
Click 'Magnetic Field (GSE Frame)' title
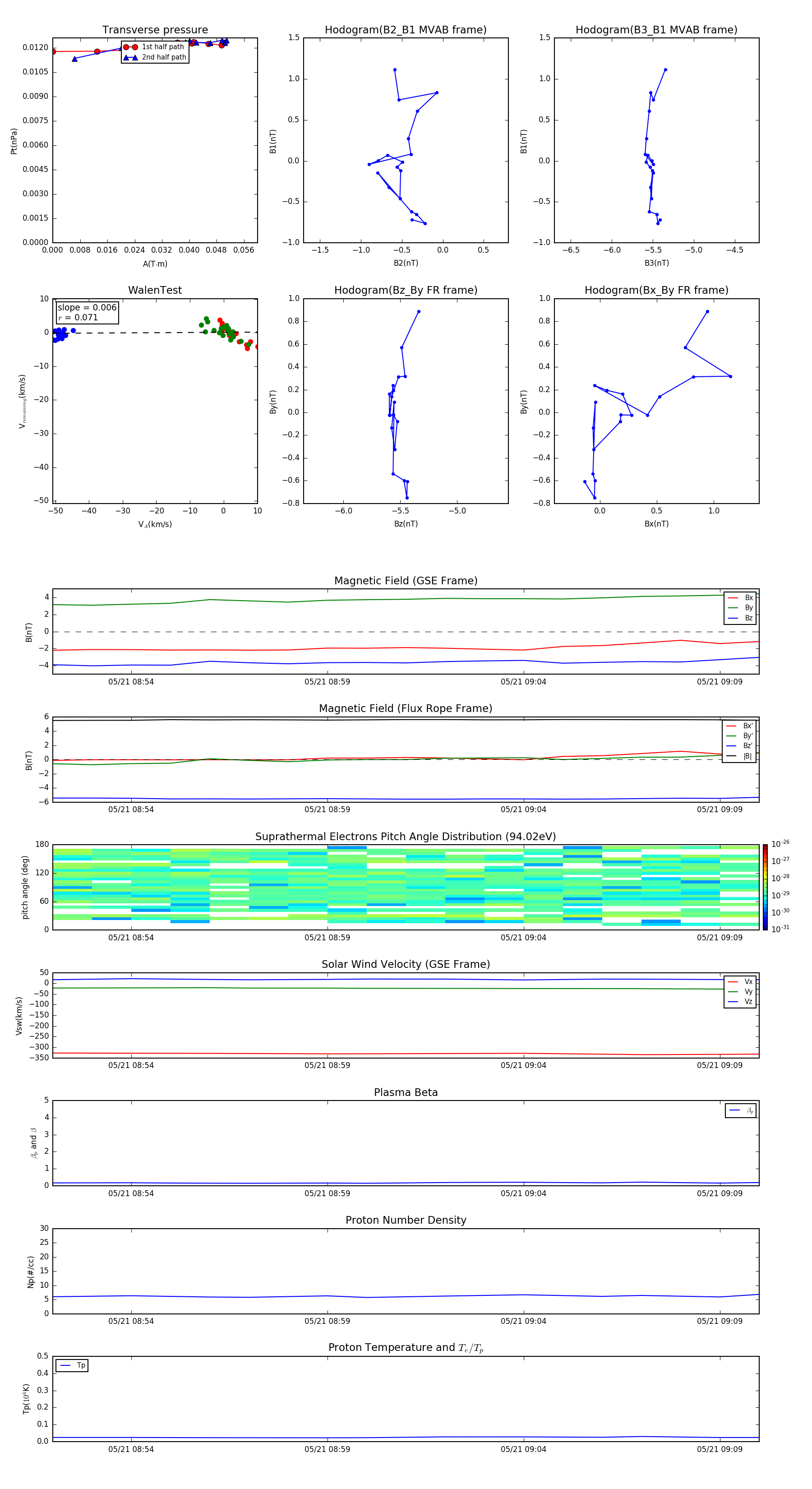point(406,581)
